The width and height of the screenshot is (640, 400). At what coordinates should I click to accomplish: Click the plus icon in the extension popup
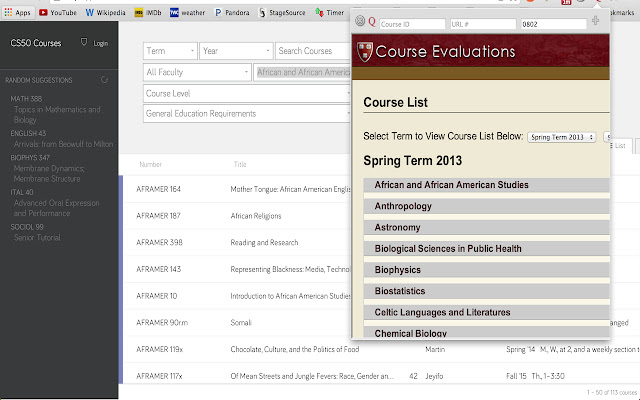(597, 21)
